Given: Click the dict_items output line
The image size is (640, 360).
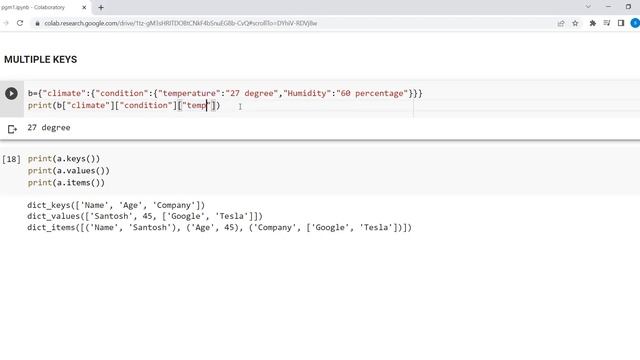Looking at the screenshot, I should coord(220,227).
